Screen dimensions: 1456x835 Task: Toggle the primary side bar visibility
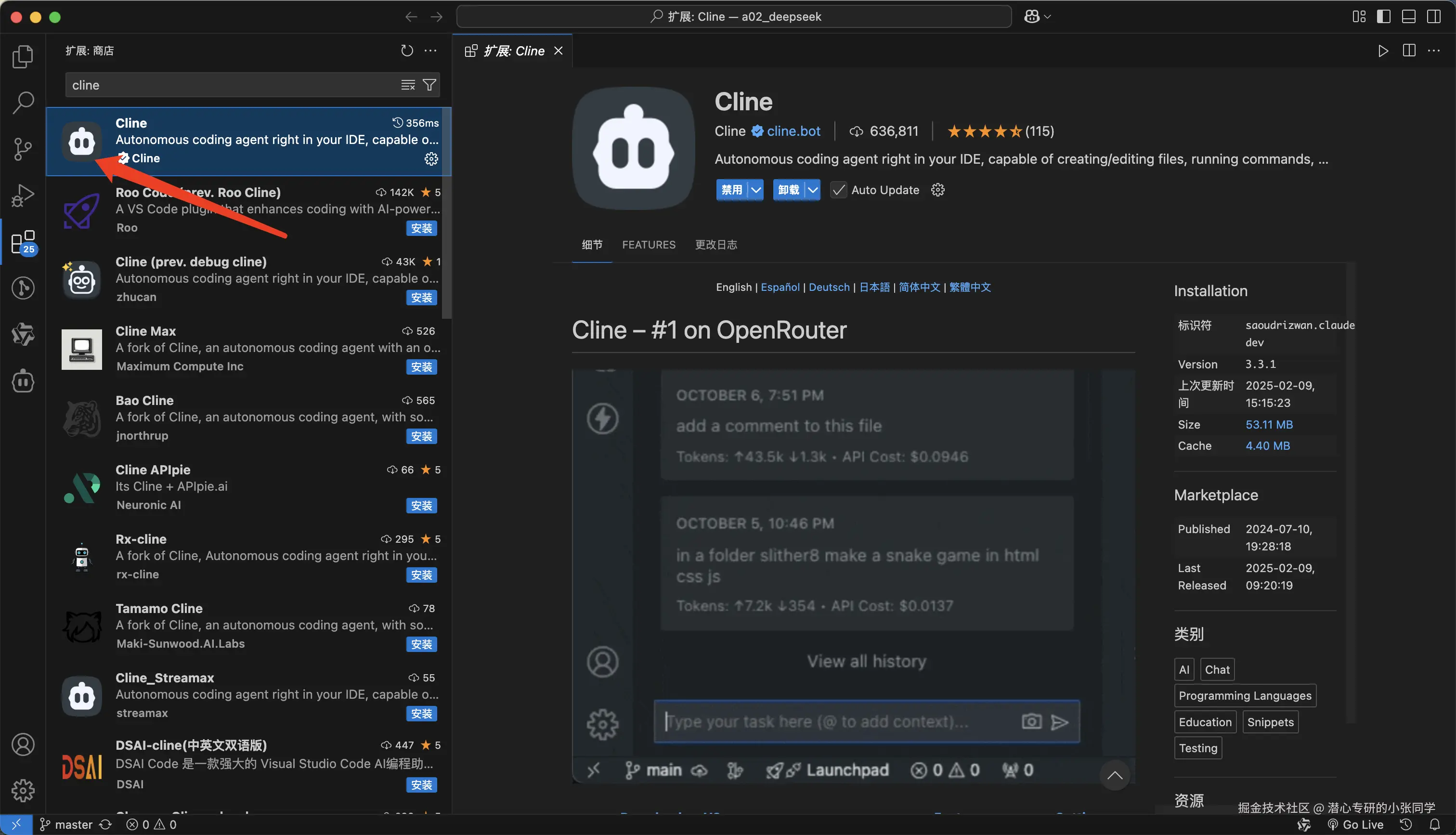tap(1383, 17)
